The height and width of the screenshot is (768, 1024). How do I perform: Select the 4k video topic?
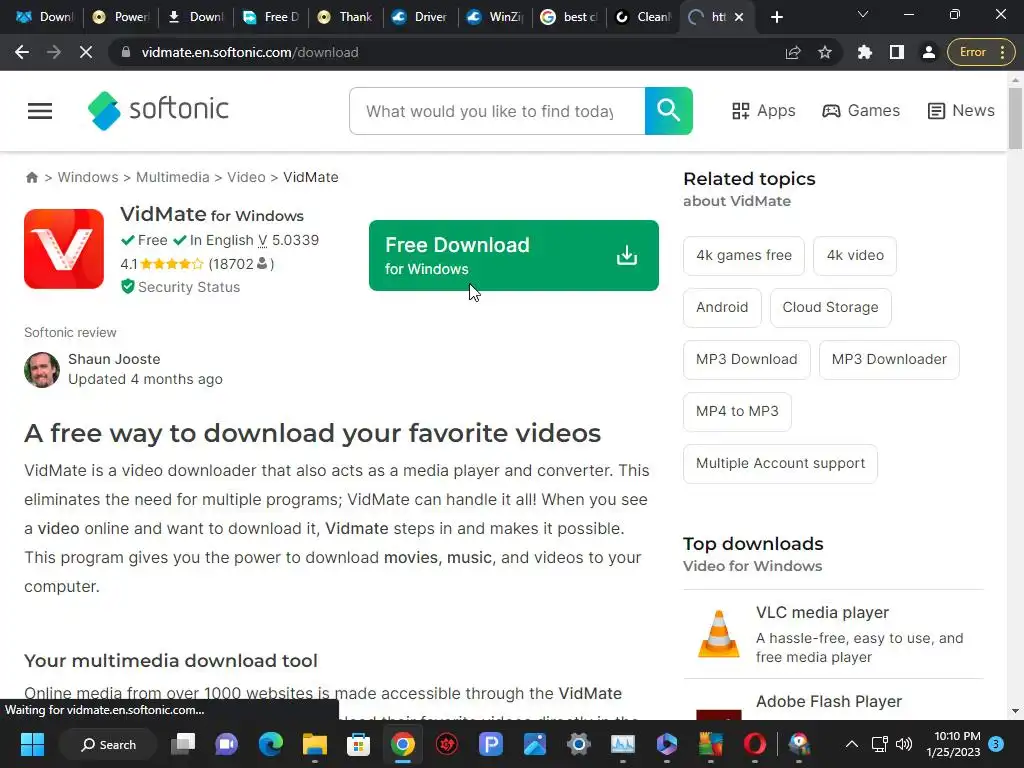click(855, 255)
